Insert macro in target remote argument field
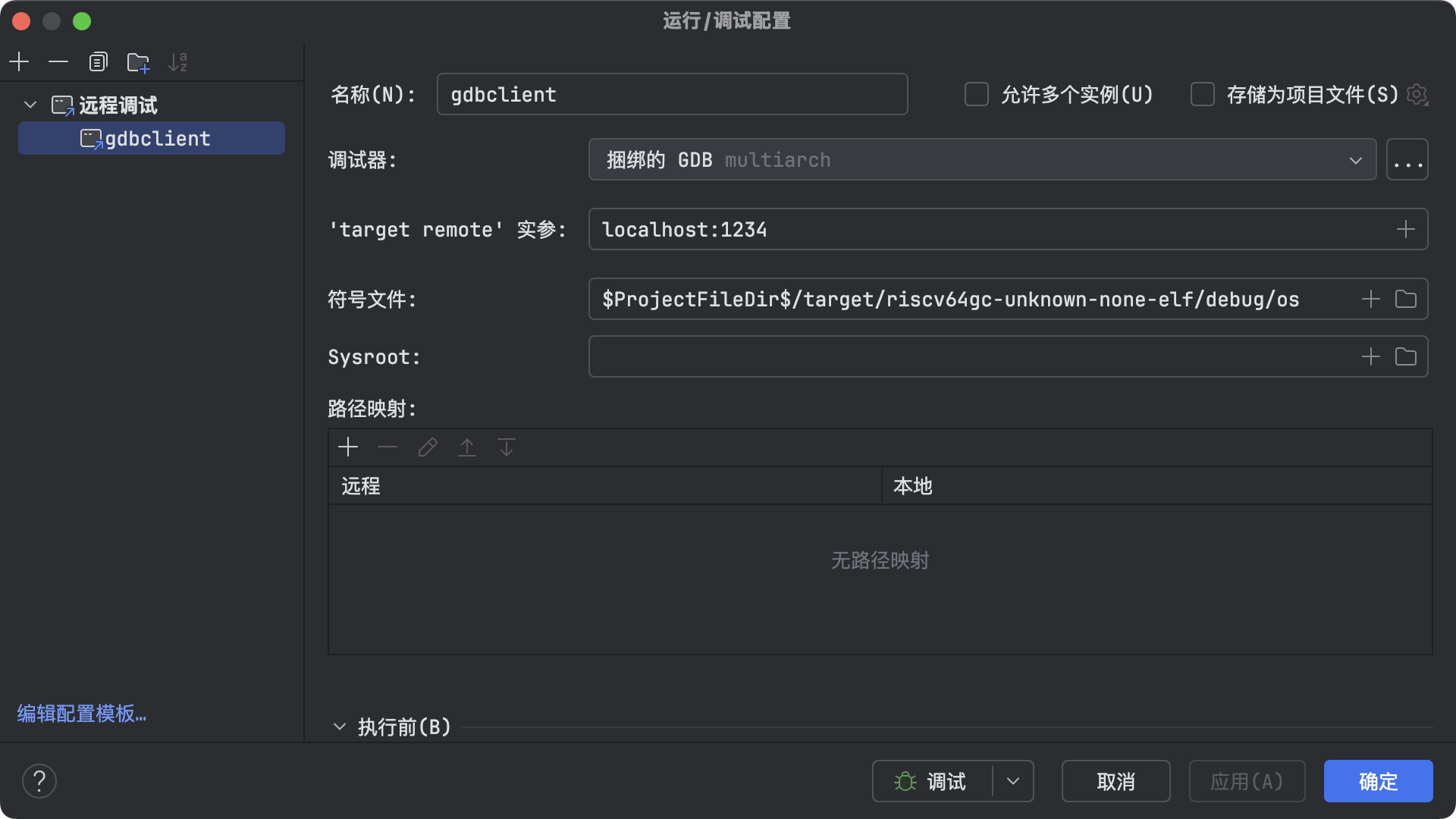This screenshot has width=1456, height=819. click(x=1405, y=229)
